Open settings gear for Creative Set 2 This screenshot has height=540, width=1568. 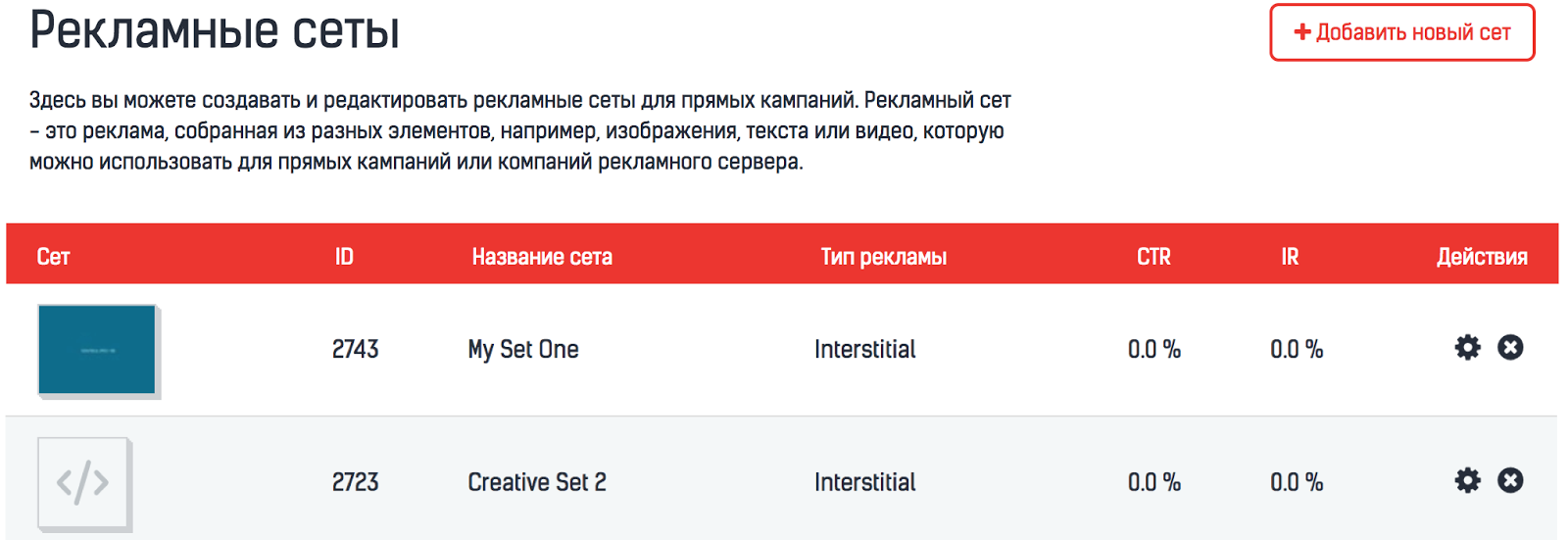click(1467, 480)
